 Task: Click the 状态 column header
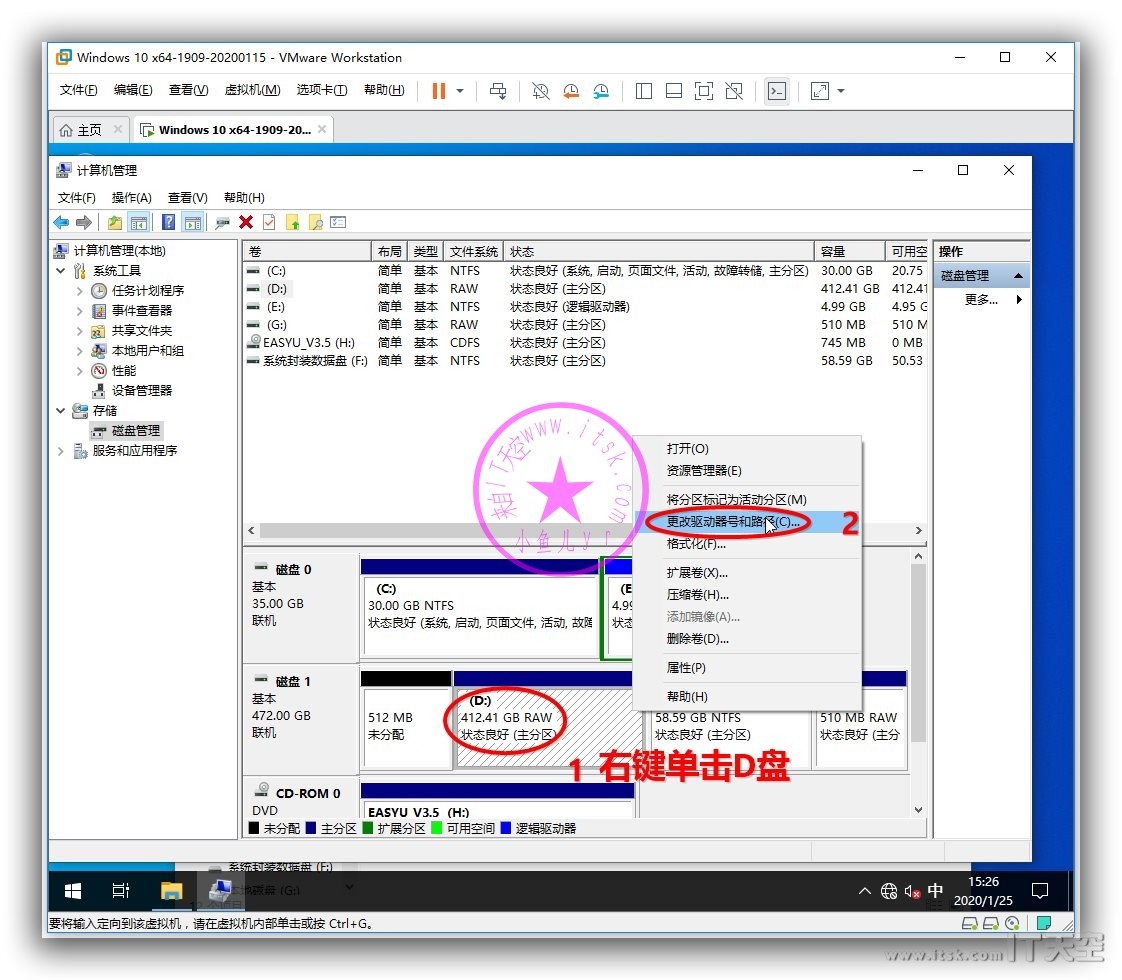tap(658, 251)
